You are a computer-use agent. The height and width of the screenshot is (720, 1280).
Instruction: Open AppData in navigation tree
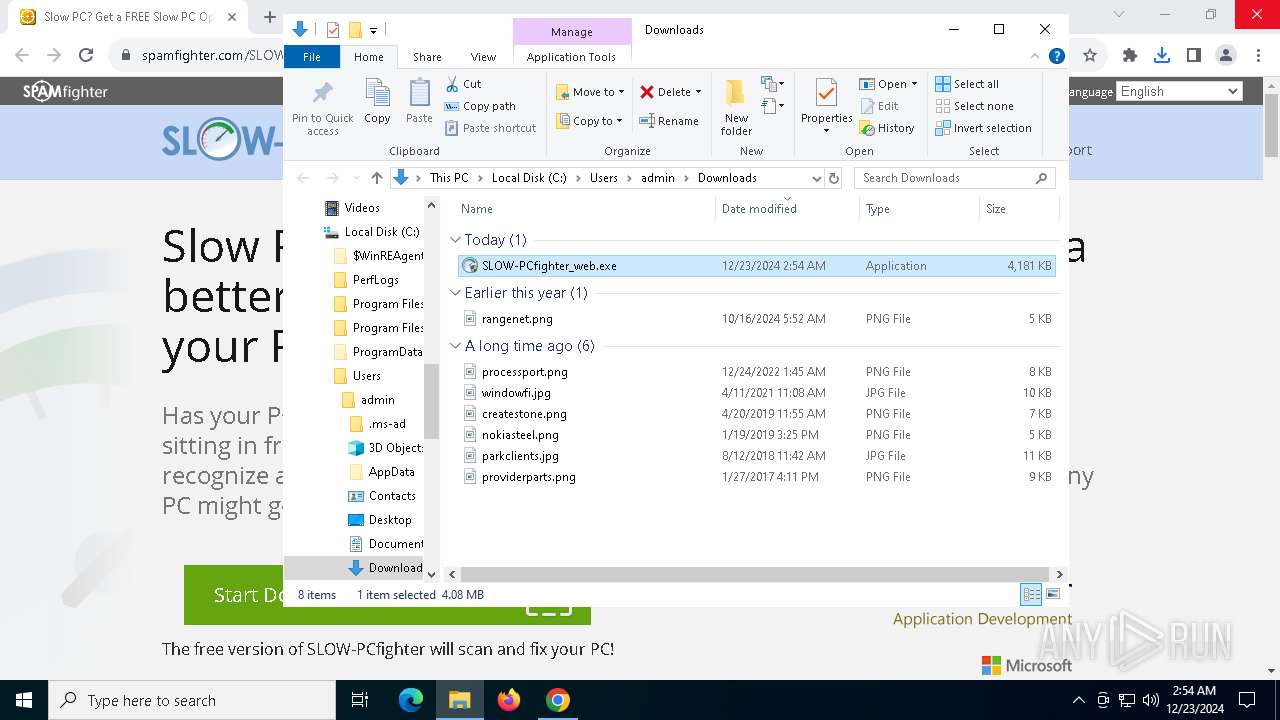tap(391, 472)
